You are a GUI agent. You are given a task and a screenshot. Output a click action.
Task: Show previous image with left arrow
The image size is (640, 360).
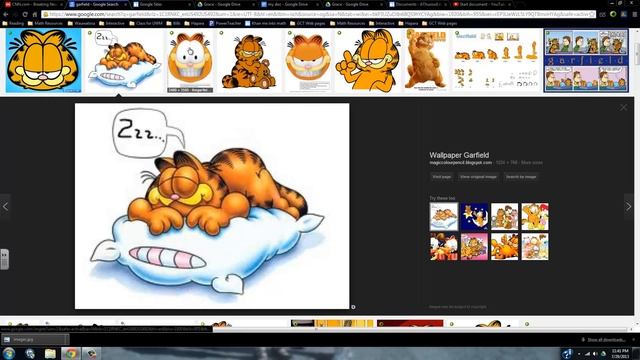5,207
